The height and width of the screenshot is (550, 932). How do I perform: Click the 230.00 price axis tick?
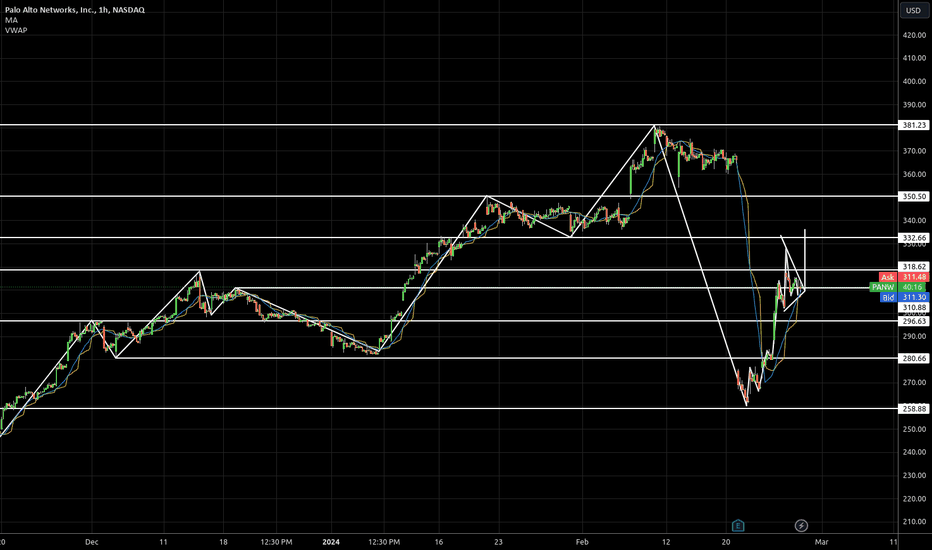pyautogui.click(x=914, y=476)
